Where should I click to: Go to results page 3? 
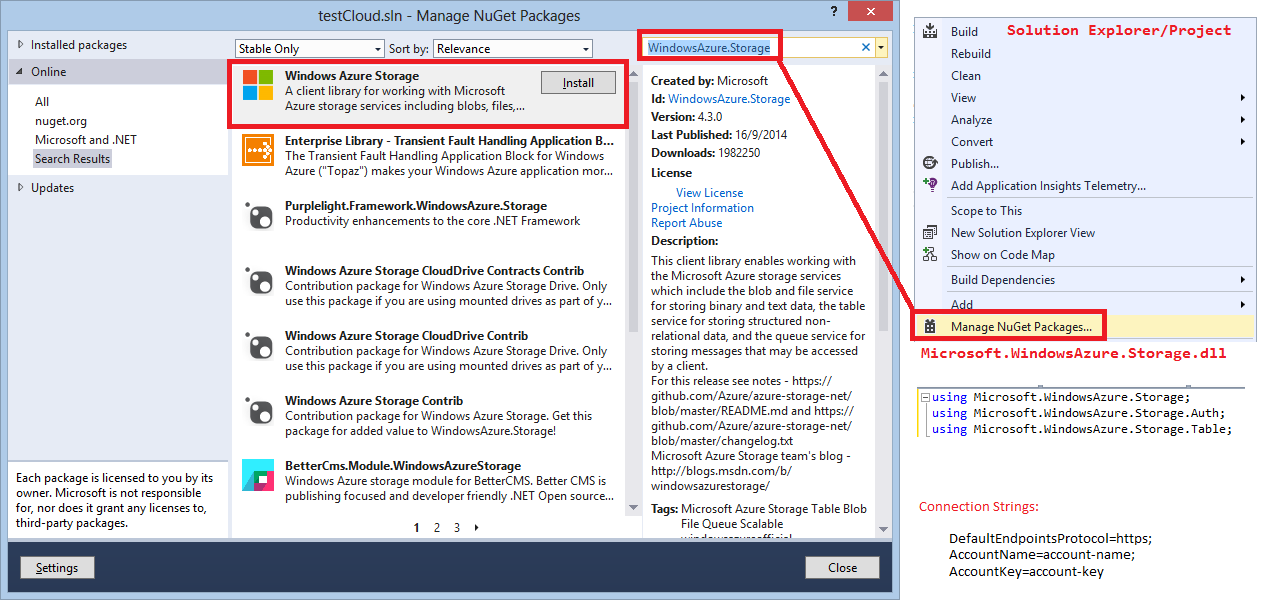point(457,527)
